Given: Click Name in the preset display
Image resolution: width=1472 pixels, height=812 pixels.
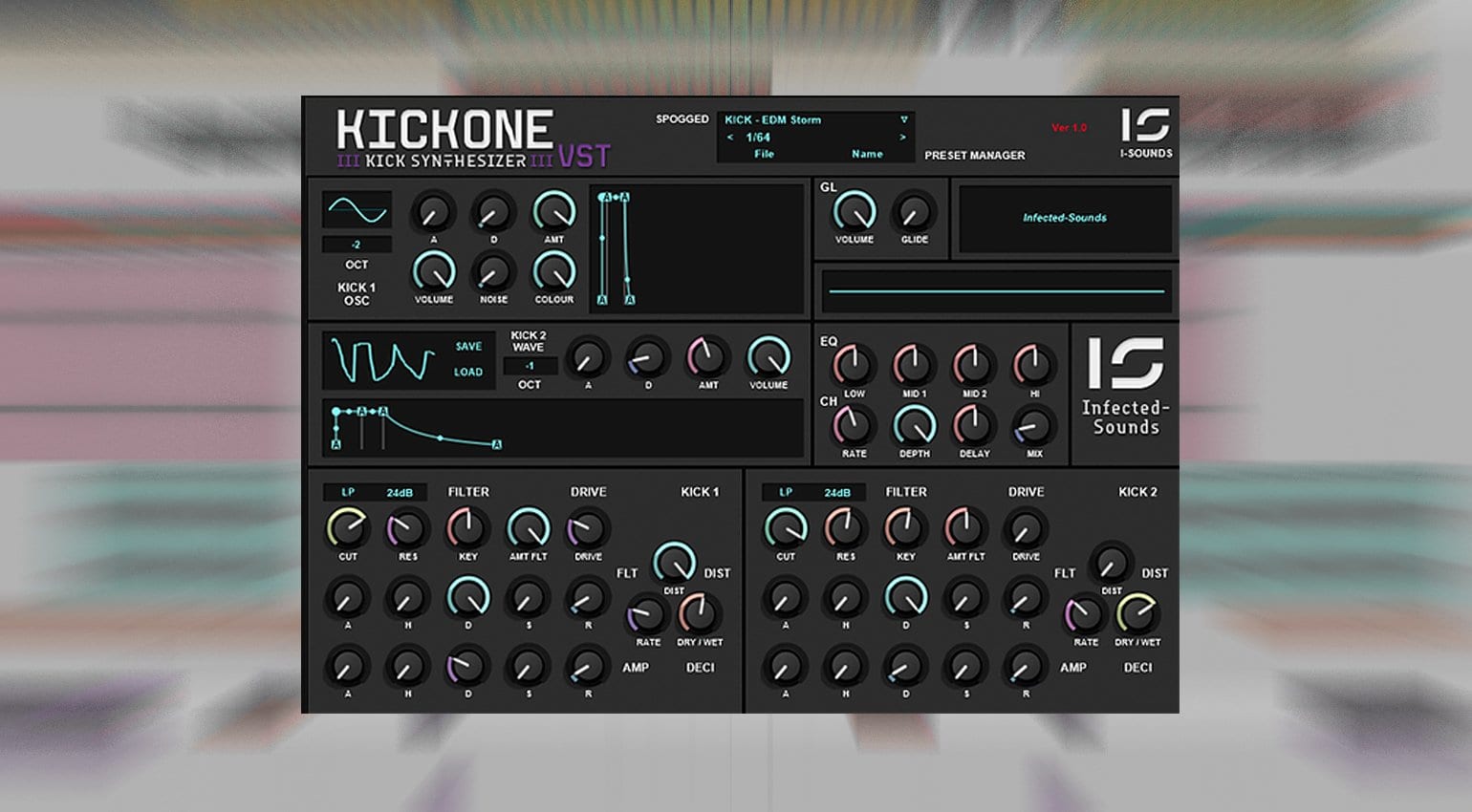Looking at the screenshot, I should coord(867,154).
